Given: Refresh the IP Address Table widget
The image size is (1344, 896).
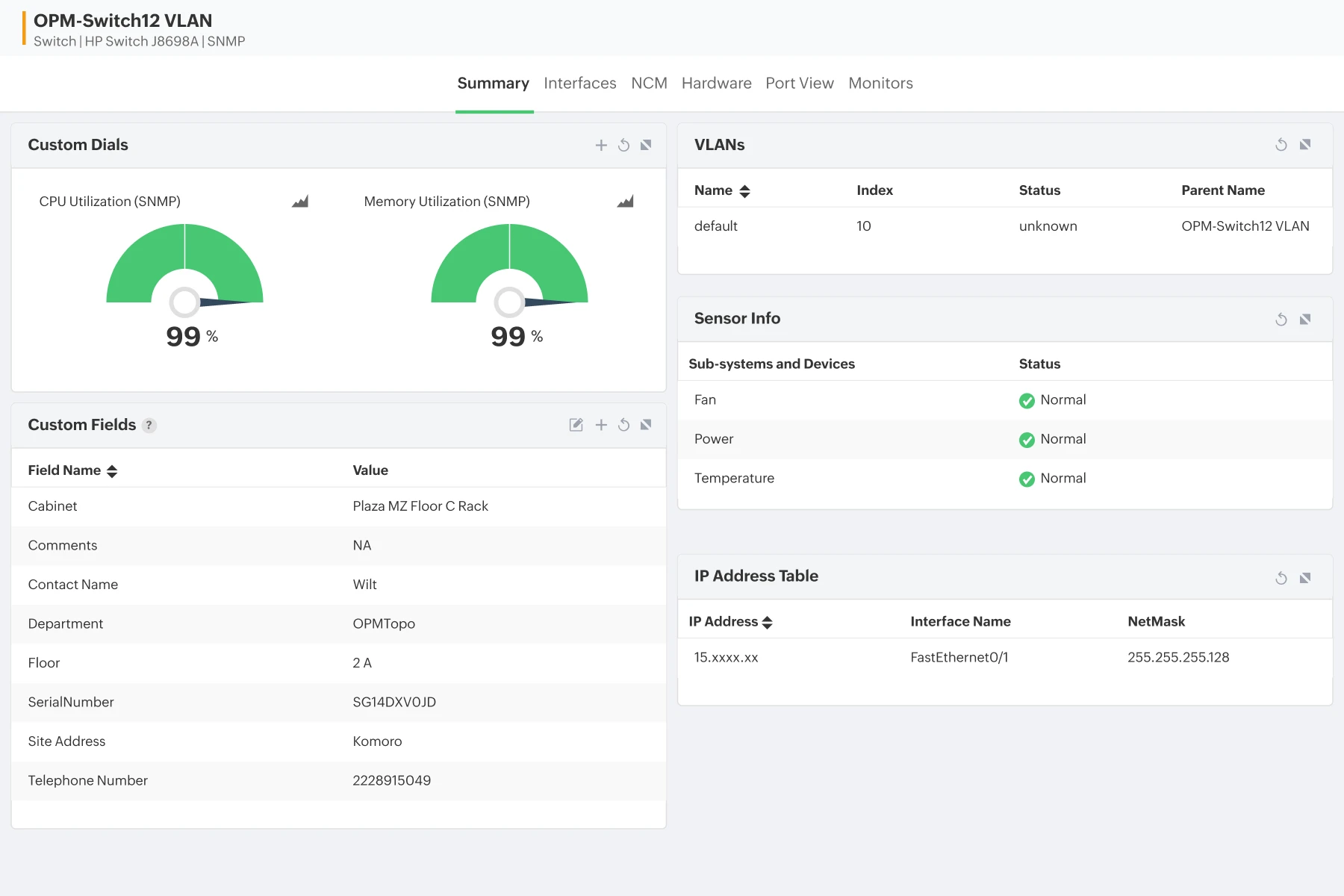Looking at the screenshot, I should point(1281,578).
